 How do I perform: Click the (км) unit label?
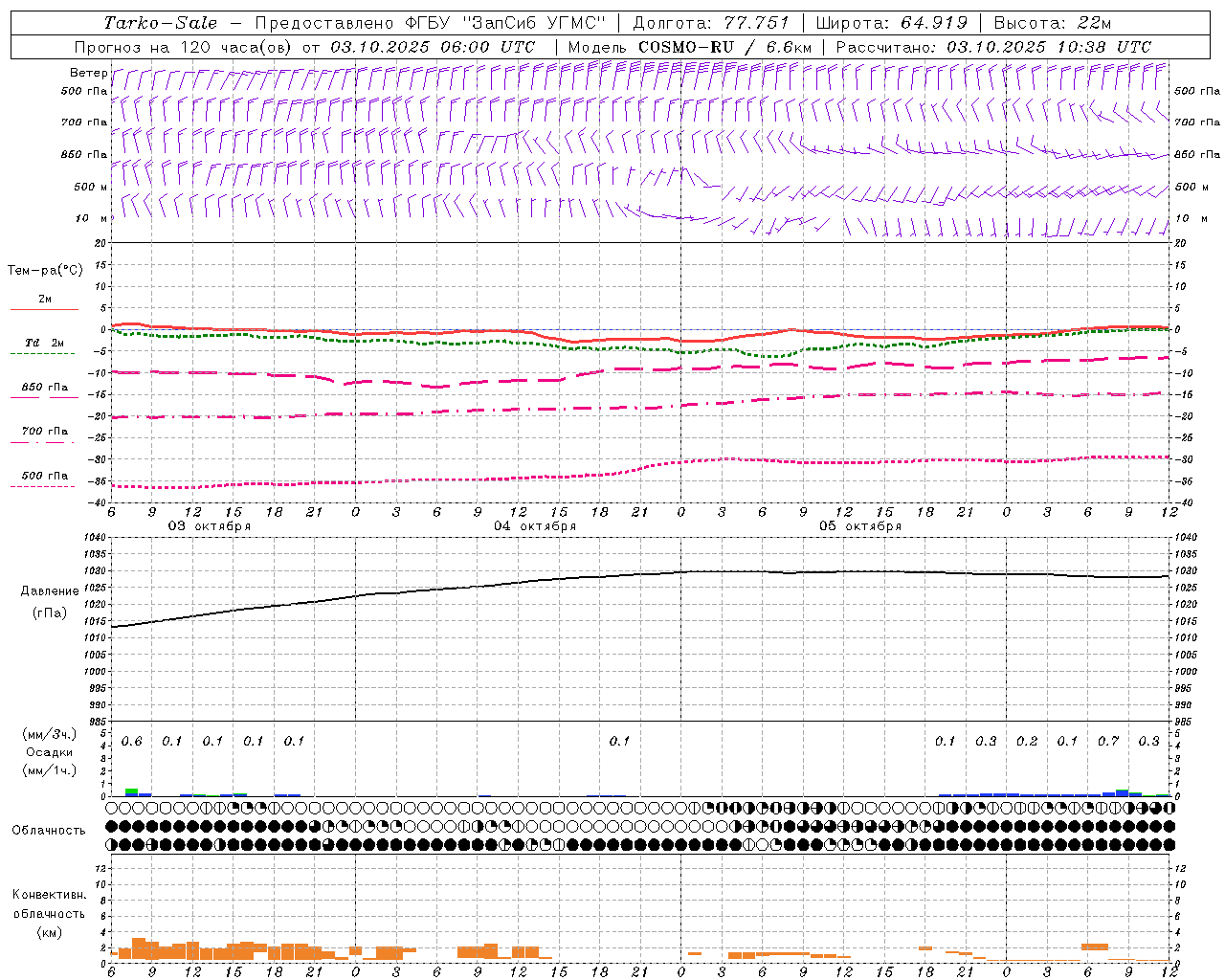pos(49,932)
